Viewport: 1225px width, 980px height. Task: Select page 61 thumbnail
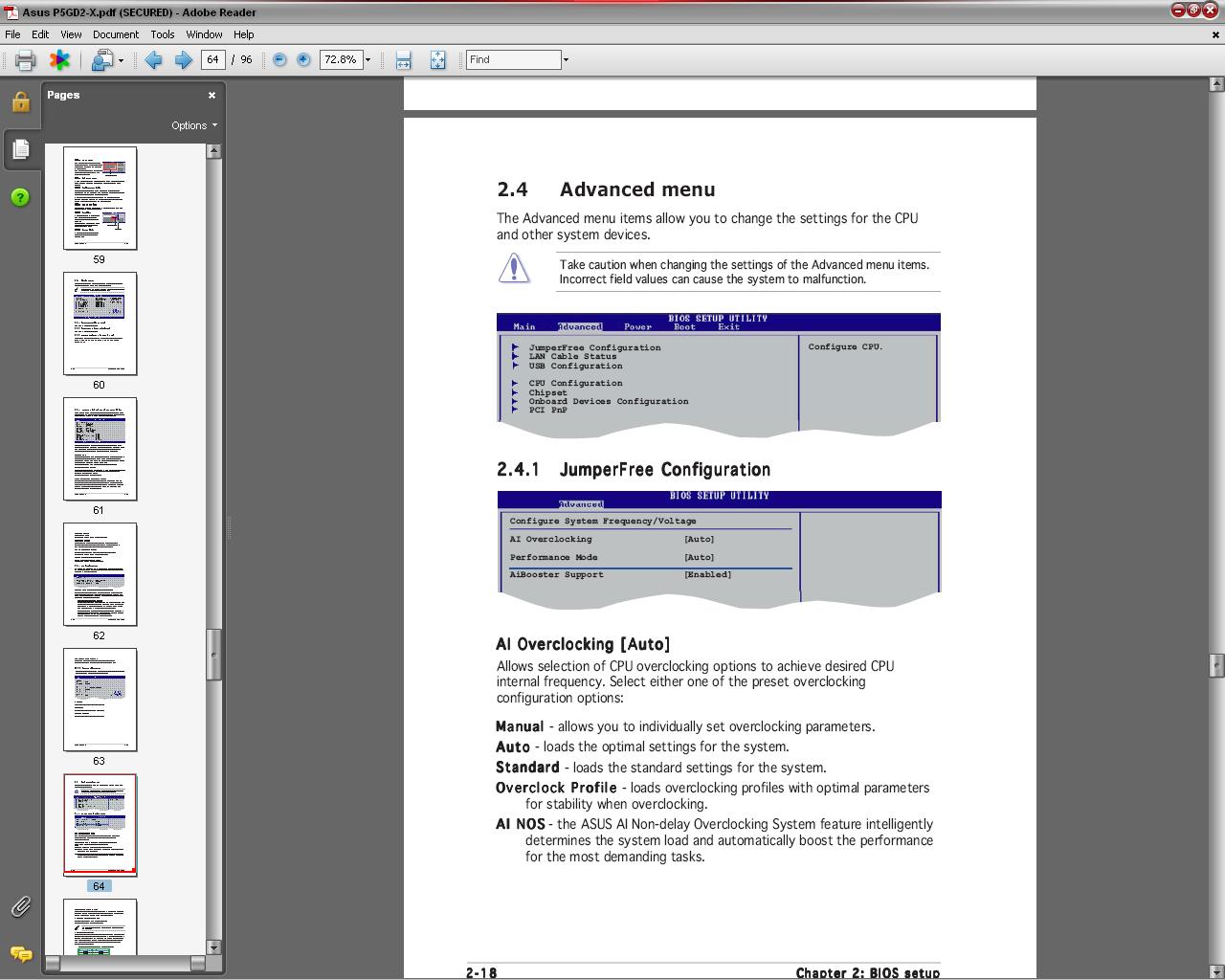[100, 449]
